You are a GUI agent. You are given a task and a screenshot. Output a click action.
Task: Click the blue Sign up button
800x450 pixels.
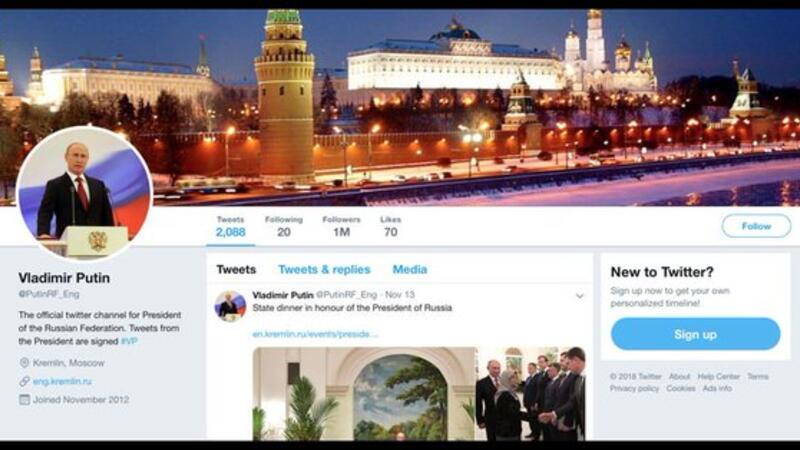(695, 334)
